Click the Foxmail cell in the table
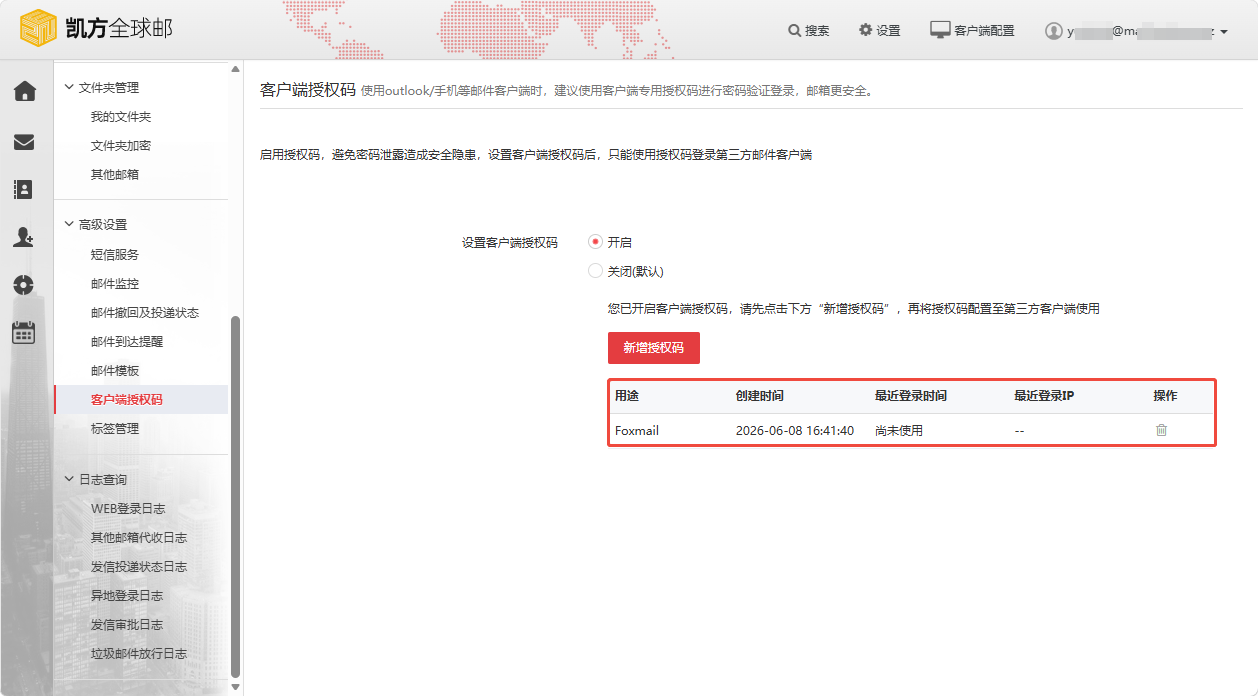The height and width of the screenshot is (696, 1258). (x=637, y=431)
